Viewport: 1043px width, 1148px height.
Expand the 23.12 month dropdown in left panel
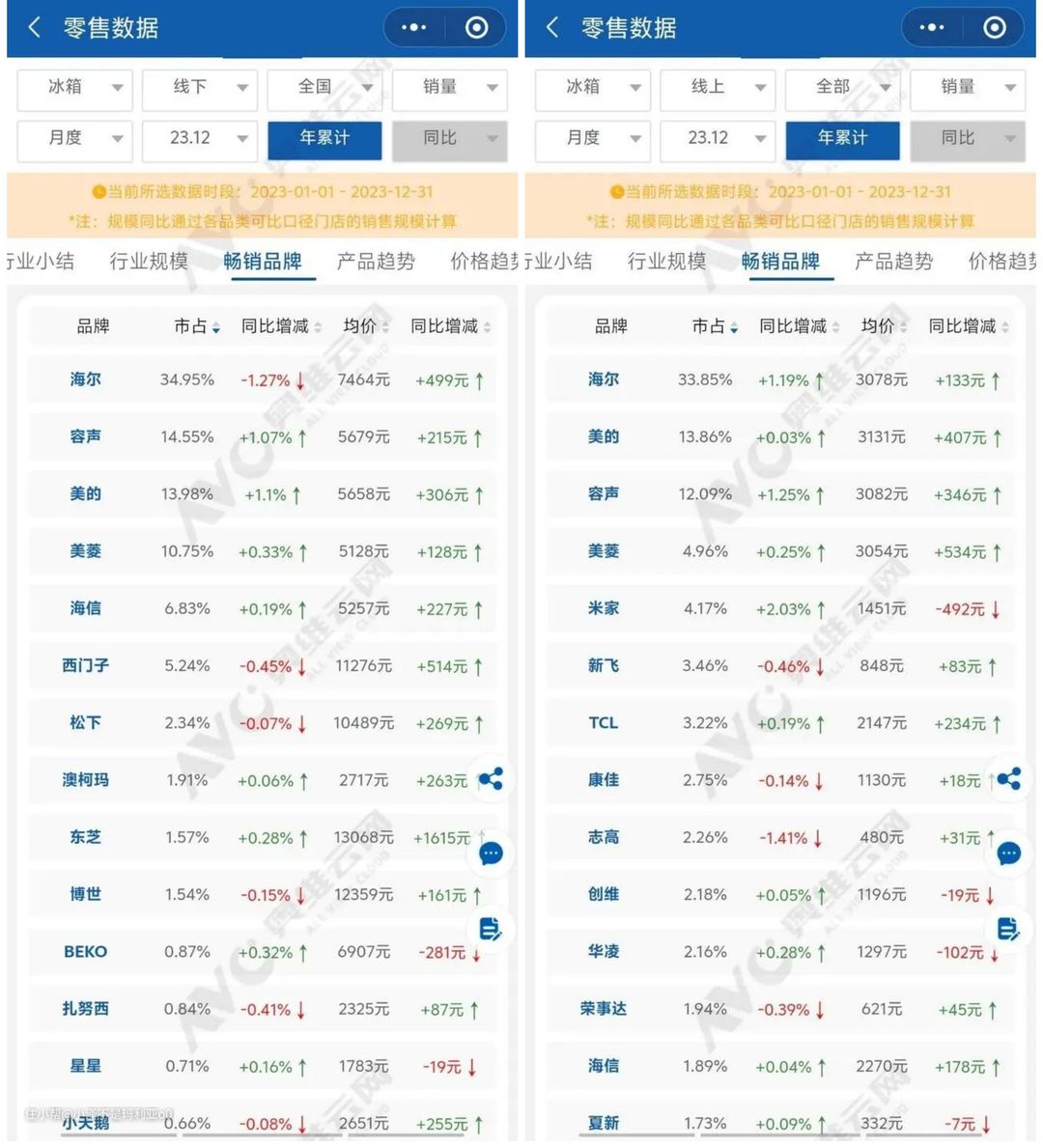200,139
